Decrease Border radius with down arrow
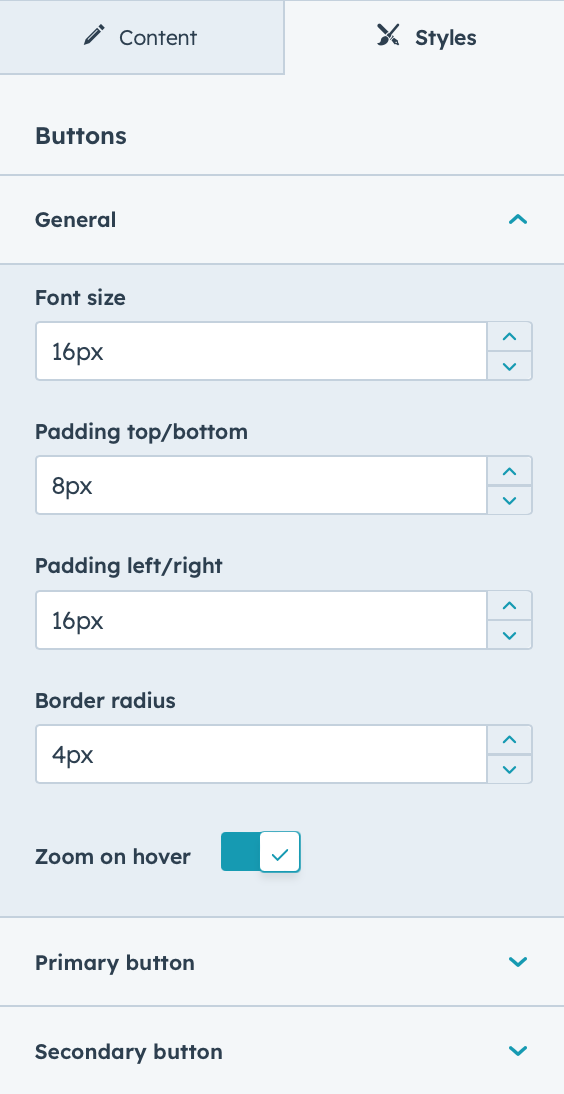 pyautogui.click(x=510, y=769)
